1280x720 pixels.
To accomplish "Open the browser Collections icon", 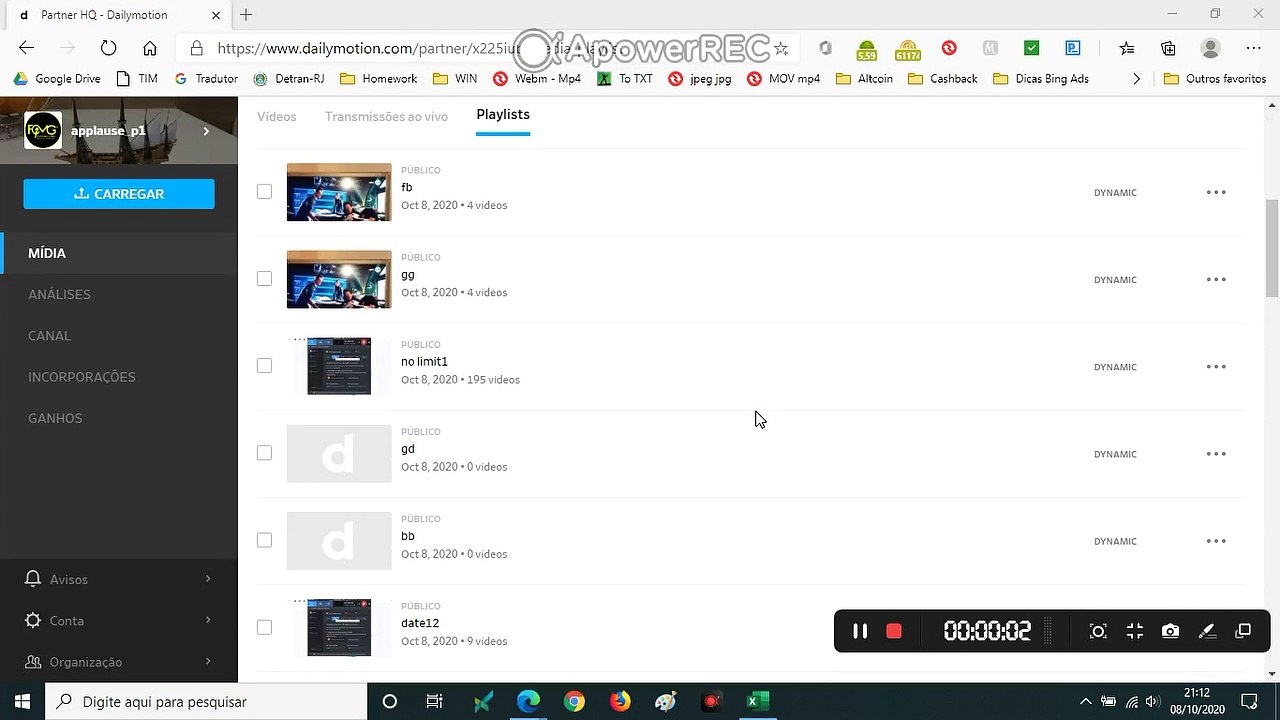I will coord(1168,48).
